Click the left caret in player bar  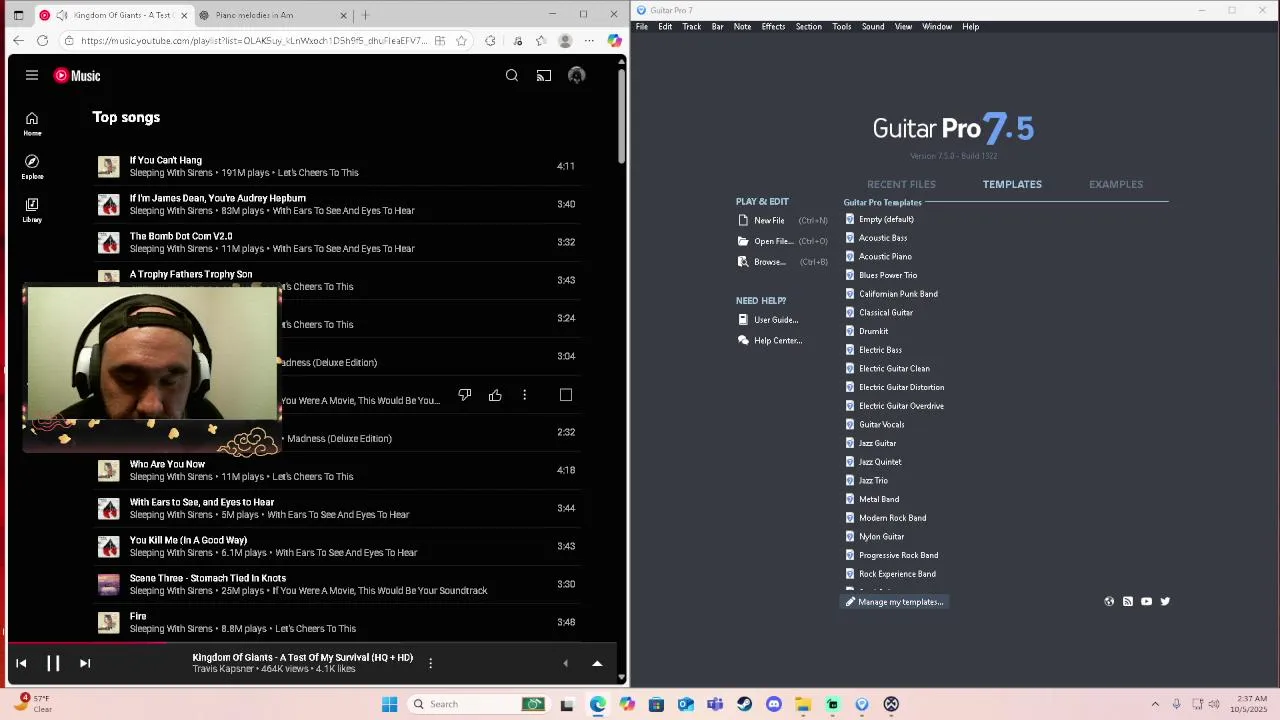point(565,663)
